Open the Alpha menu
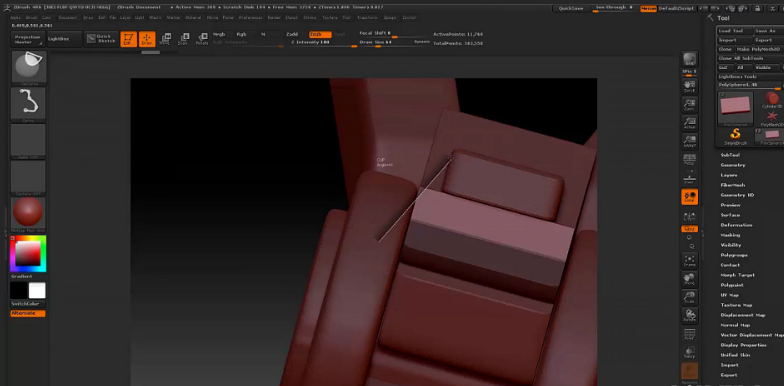The width and height of the screenshot is (784, 386). pos(15,18)
